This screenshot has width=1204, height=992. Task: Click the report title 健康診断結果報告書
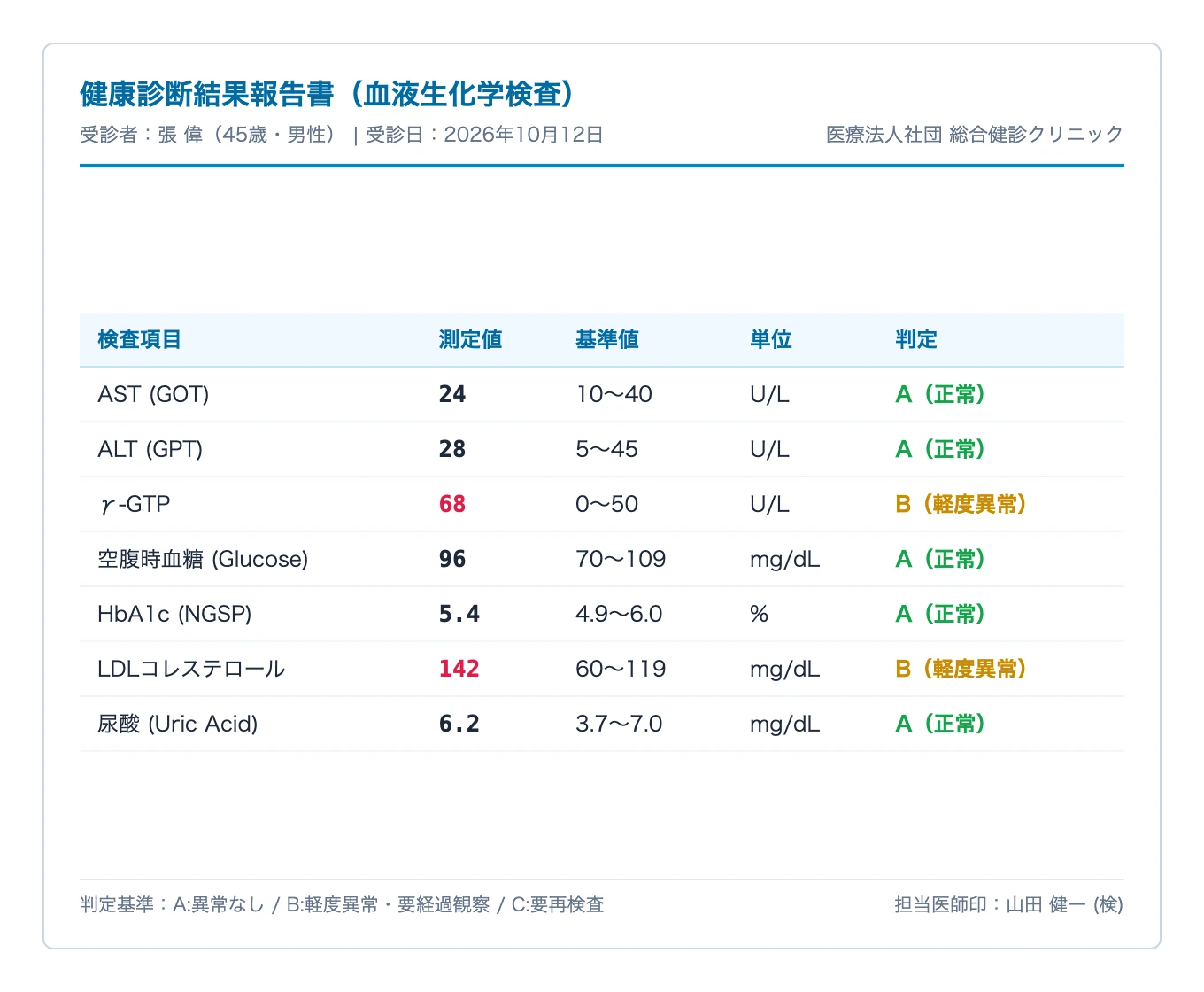tap(207, 94)
